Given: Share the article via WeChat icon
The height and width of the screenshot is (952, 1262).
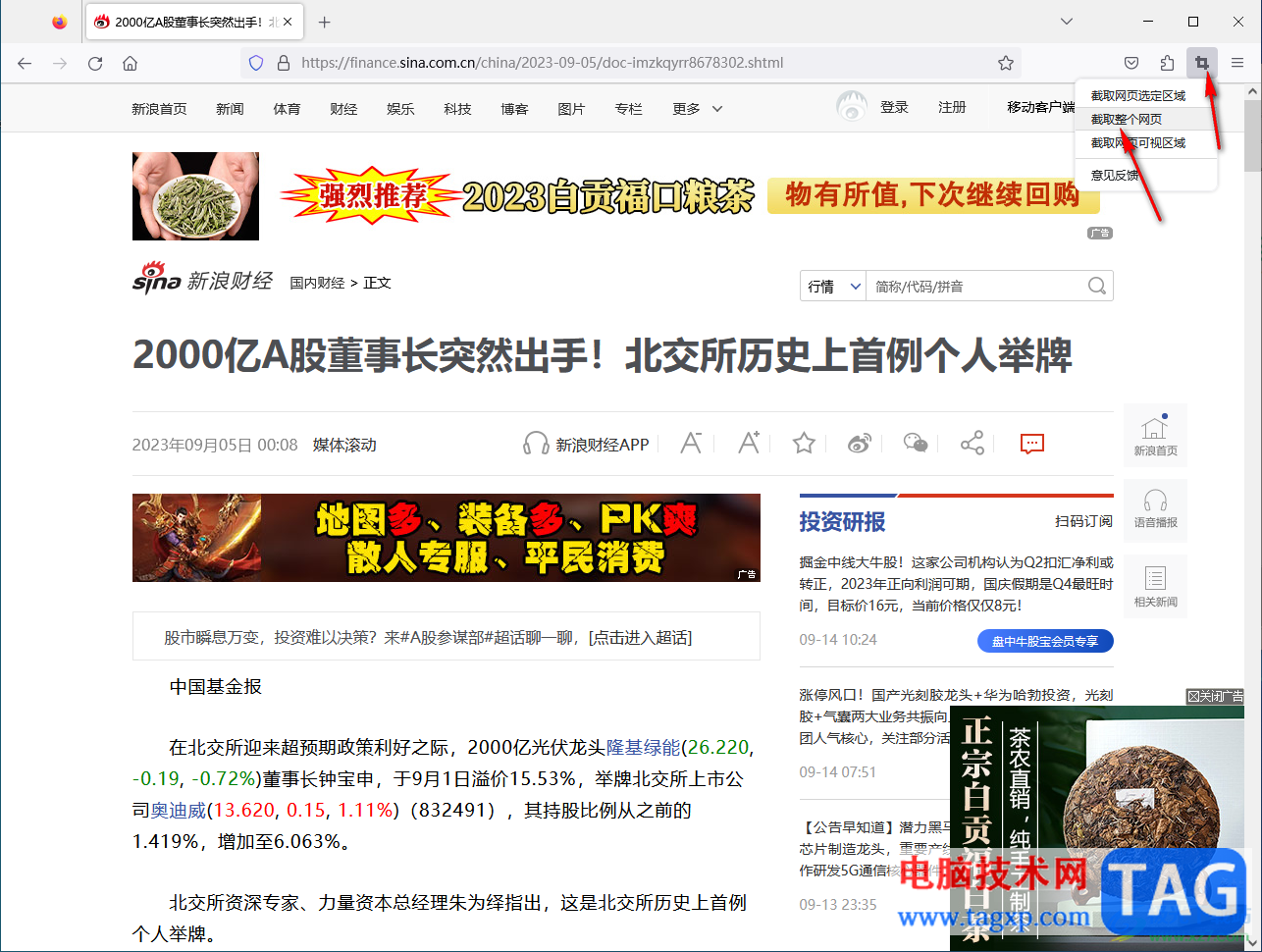Looking at the screenshot, I should tap(916, 444).
